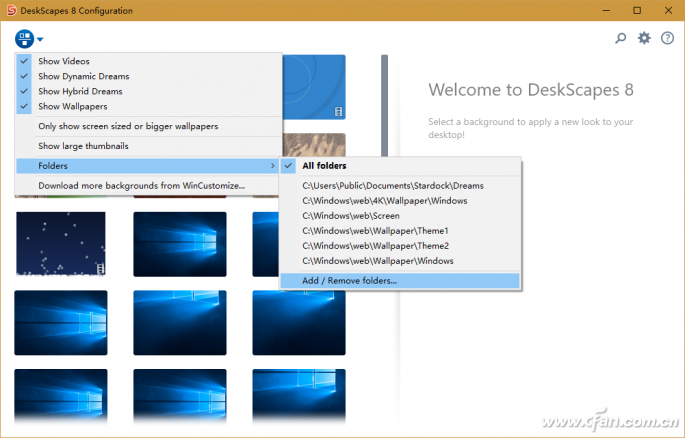This screenshot has height=438, width=685.
Task: Click the Welcome to DeskScapes 8 heading
Action: (x=531, y=90)
